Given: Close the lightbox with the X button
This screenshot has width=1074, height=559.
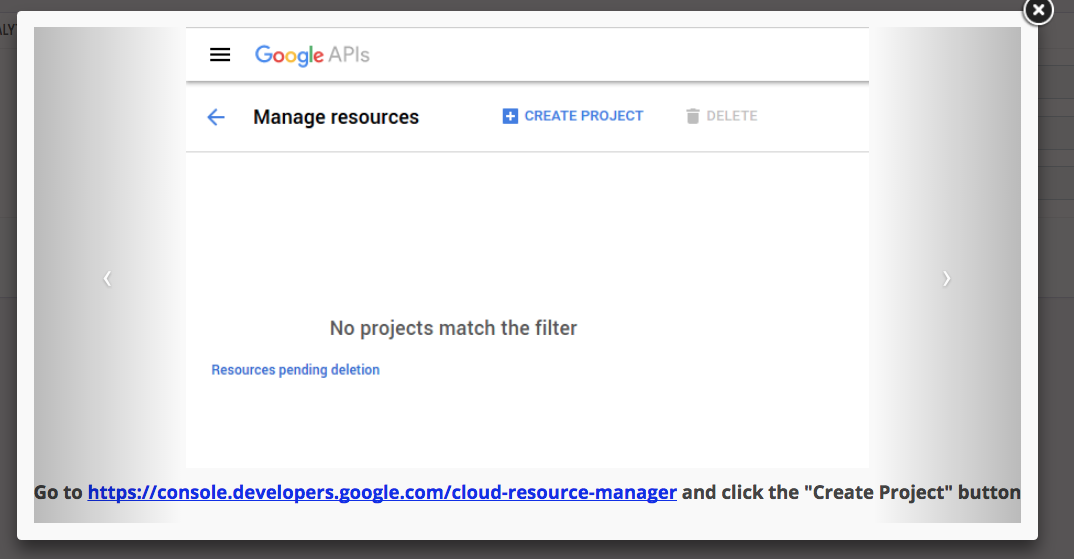Looking at the screenshot, I should [1038, 11].
